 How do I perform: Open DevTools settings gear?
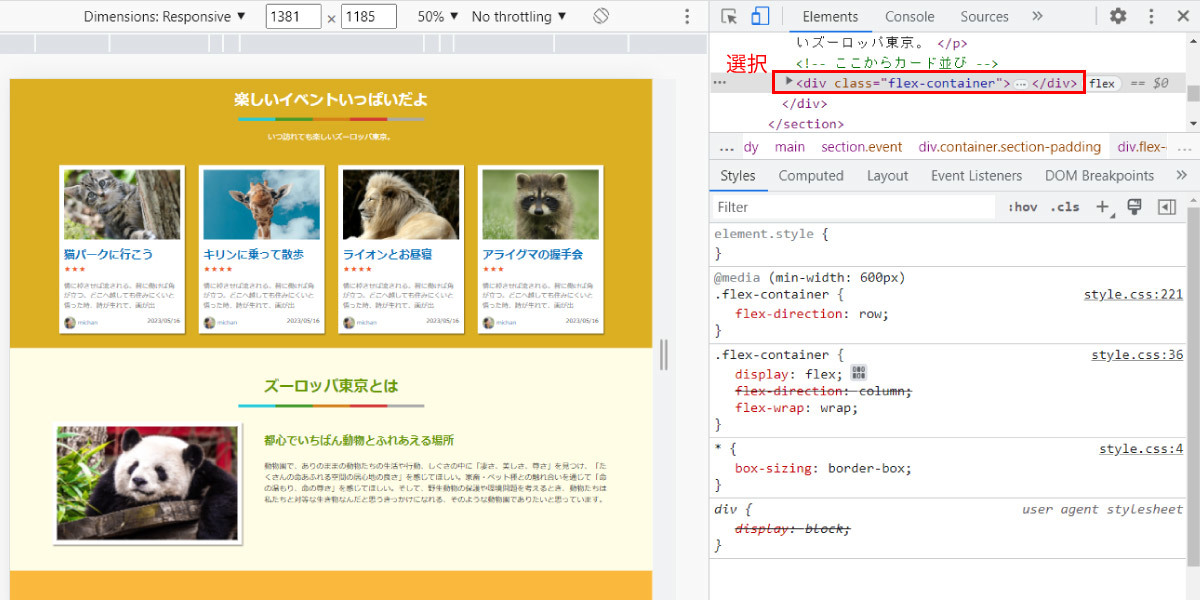coord(1118,16)
